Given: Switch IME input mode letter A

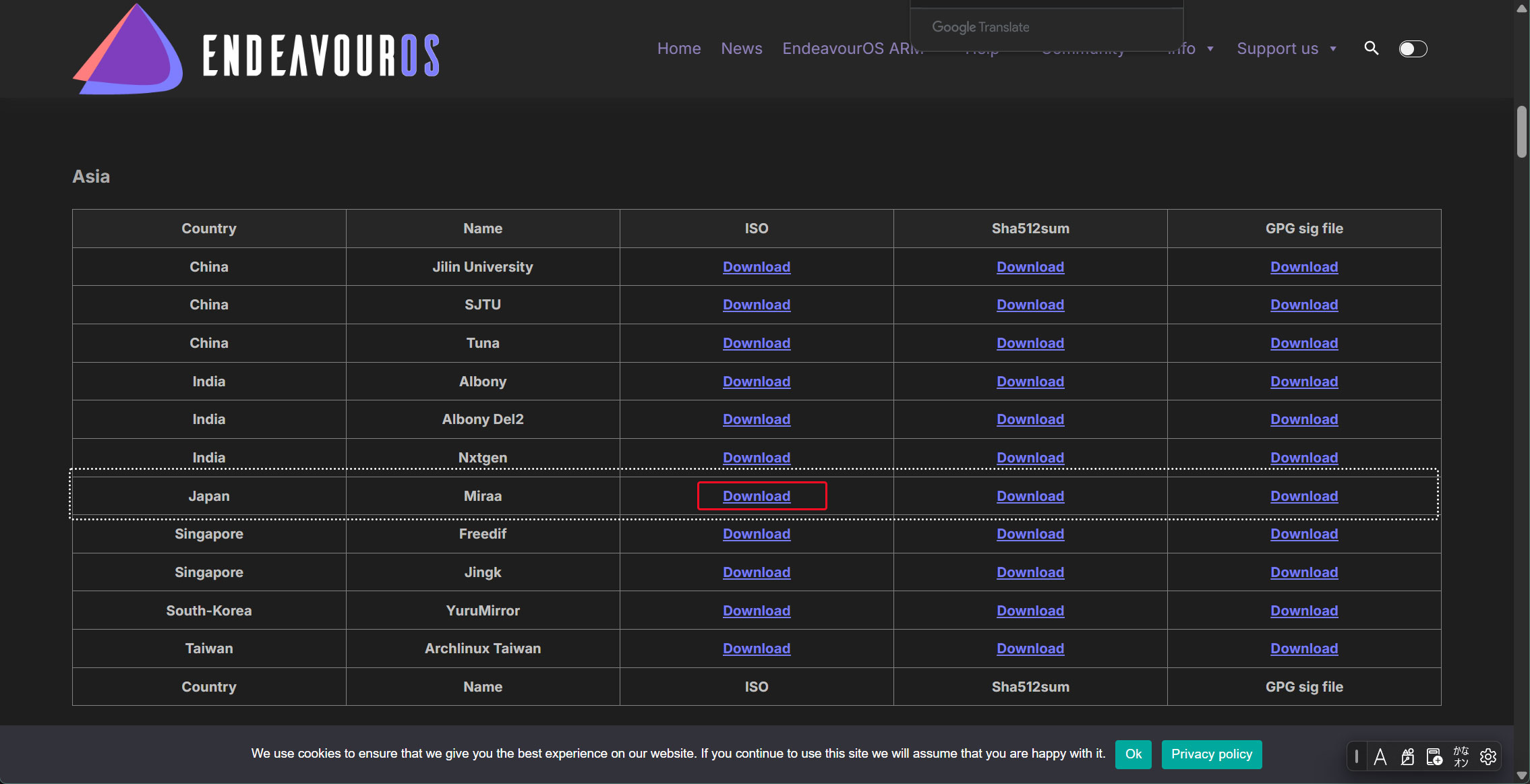Looking at the screenshot, I should pyautogui.click(x=1380, y=756).
